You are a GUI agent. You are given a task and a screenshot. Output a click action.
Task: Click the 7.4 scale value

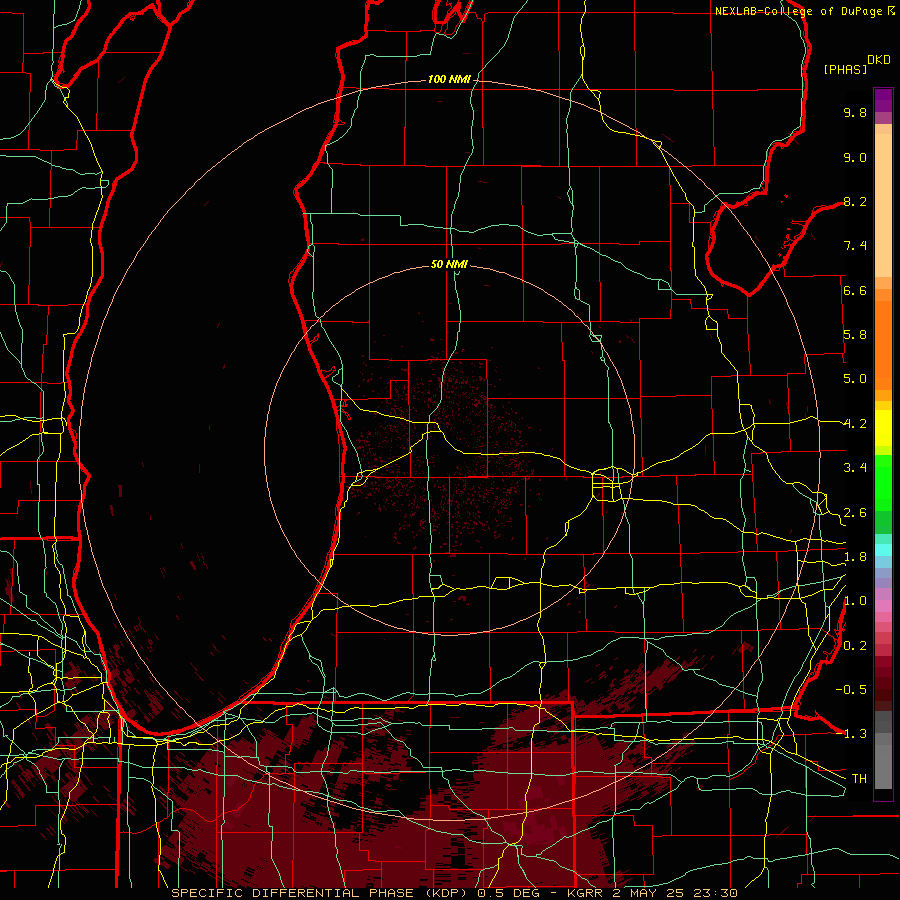[855, 246]
